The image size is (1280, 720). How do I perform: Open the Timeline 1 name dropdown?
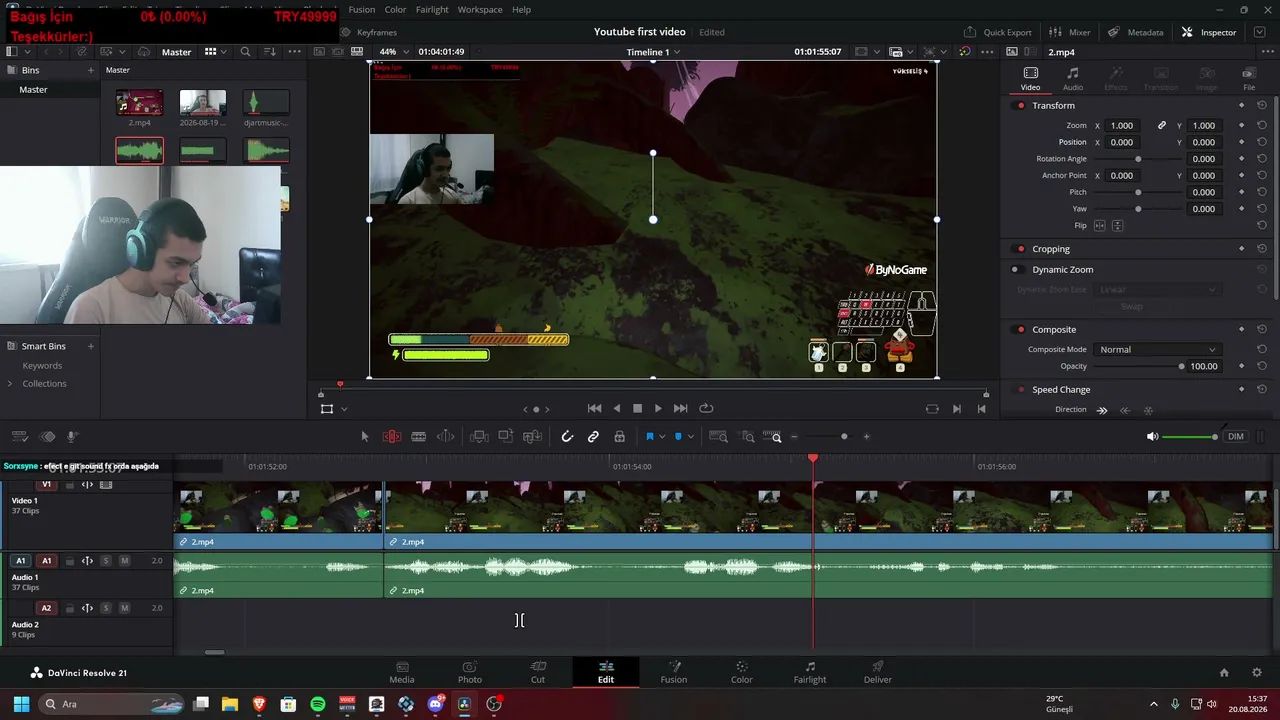[x=654, y=52]
